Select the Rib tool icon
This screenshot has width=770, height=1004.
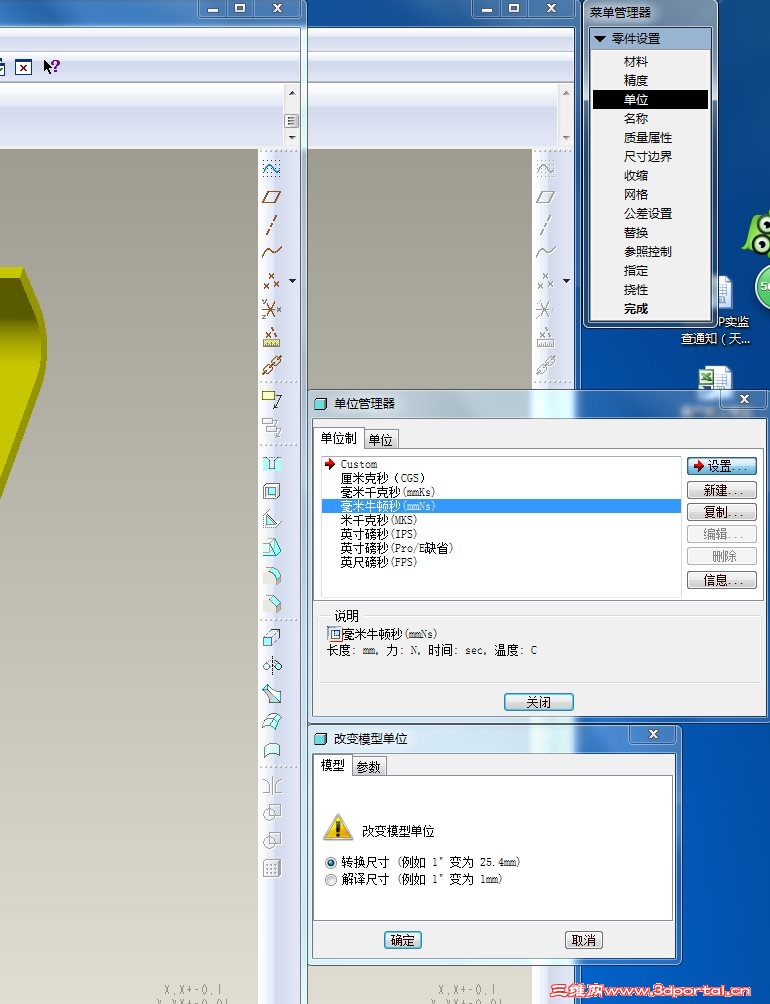272,519
